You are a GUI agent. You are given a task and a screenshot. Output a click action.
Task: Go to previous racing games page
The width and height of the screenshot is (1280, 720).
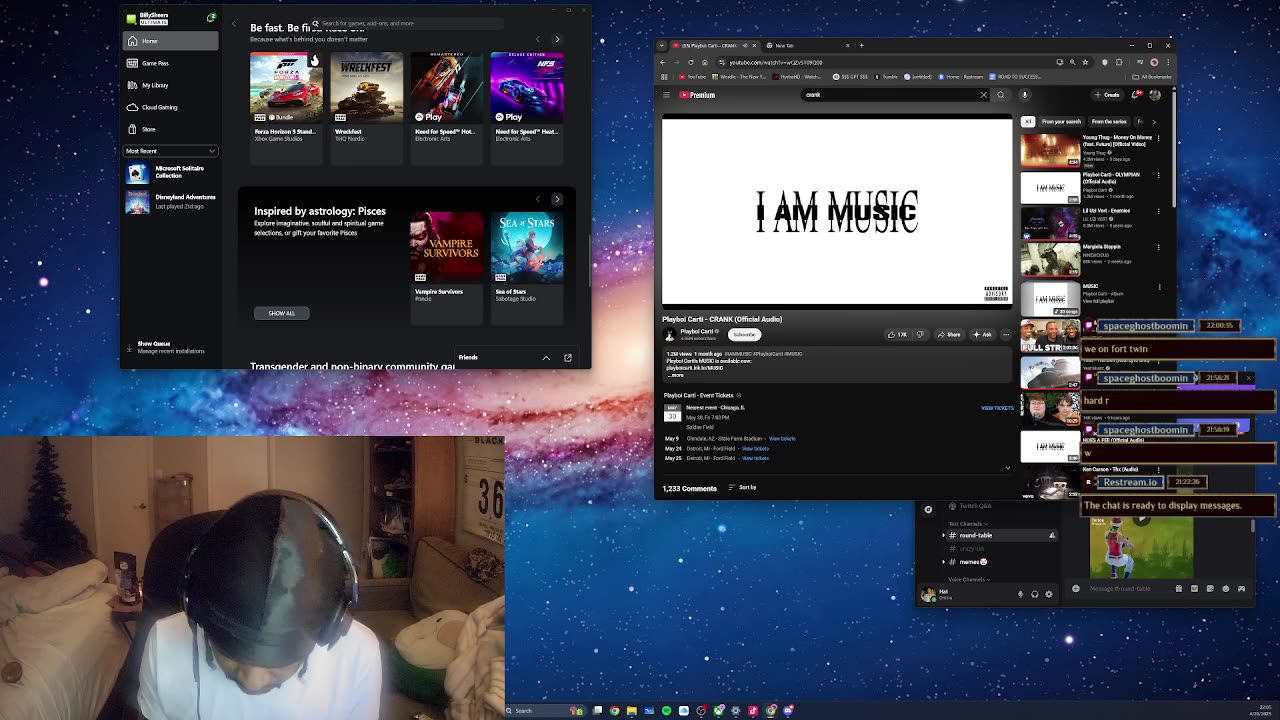point(537,39)
